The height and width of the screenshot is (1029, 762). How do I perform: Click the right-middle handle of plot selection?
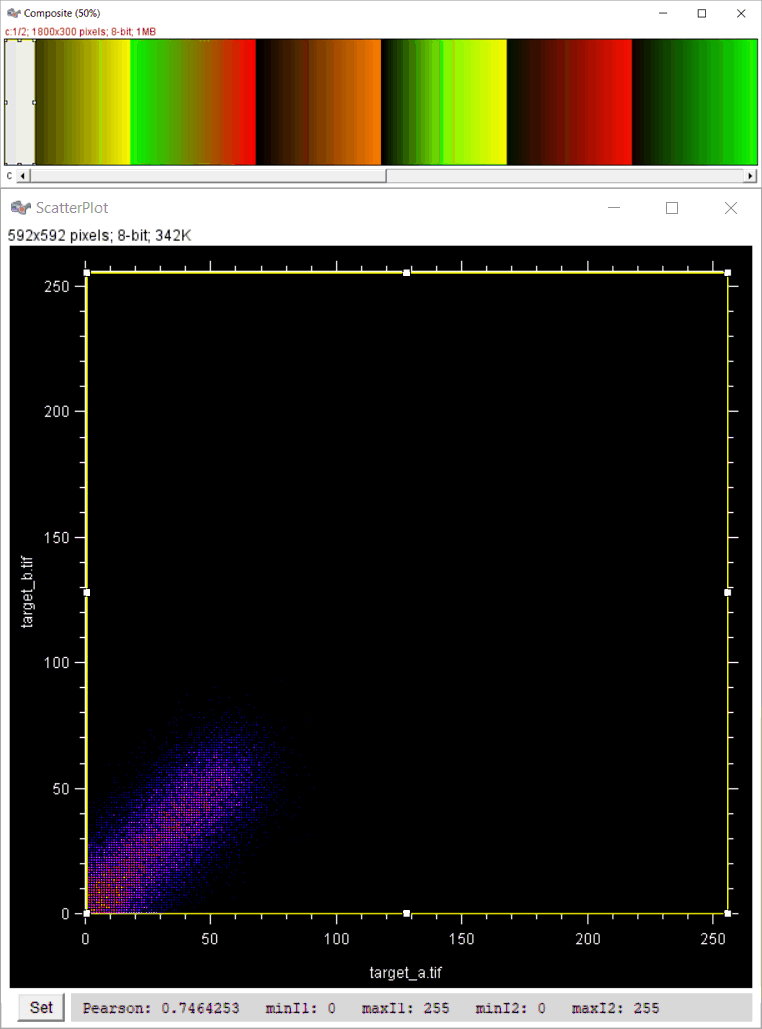pos(727,592)
